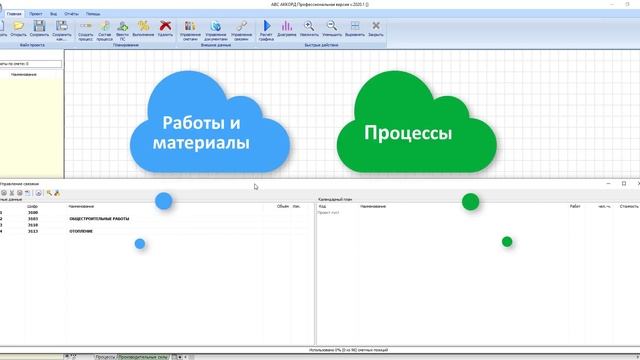This screenshot has height=360, width=640.
Task: Open the Проект ribbon tab
Action: (36, 14)
